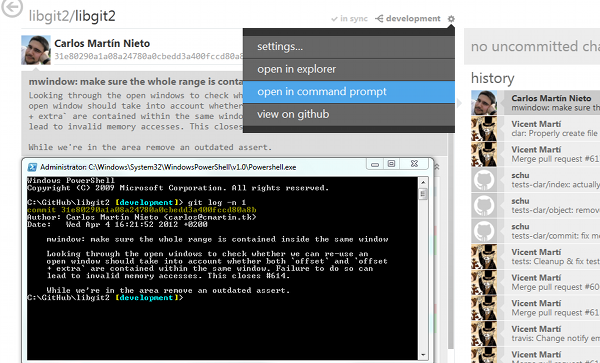
Task: Open the development branch dropdown
Action: click(x=413, y=18)
